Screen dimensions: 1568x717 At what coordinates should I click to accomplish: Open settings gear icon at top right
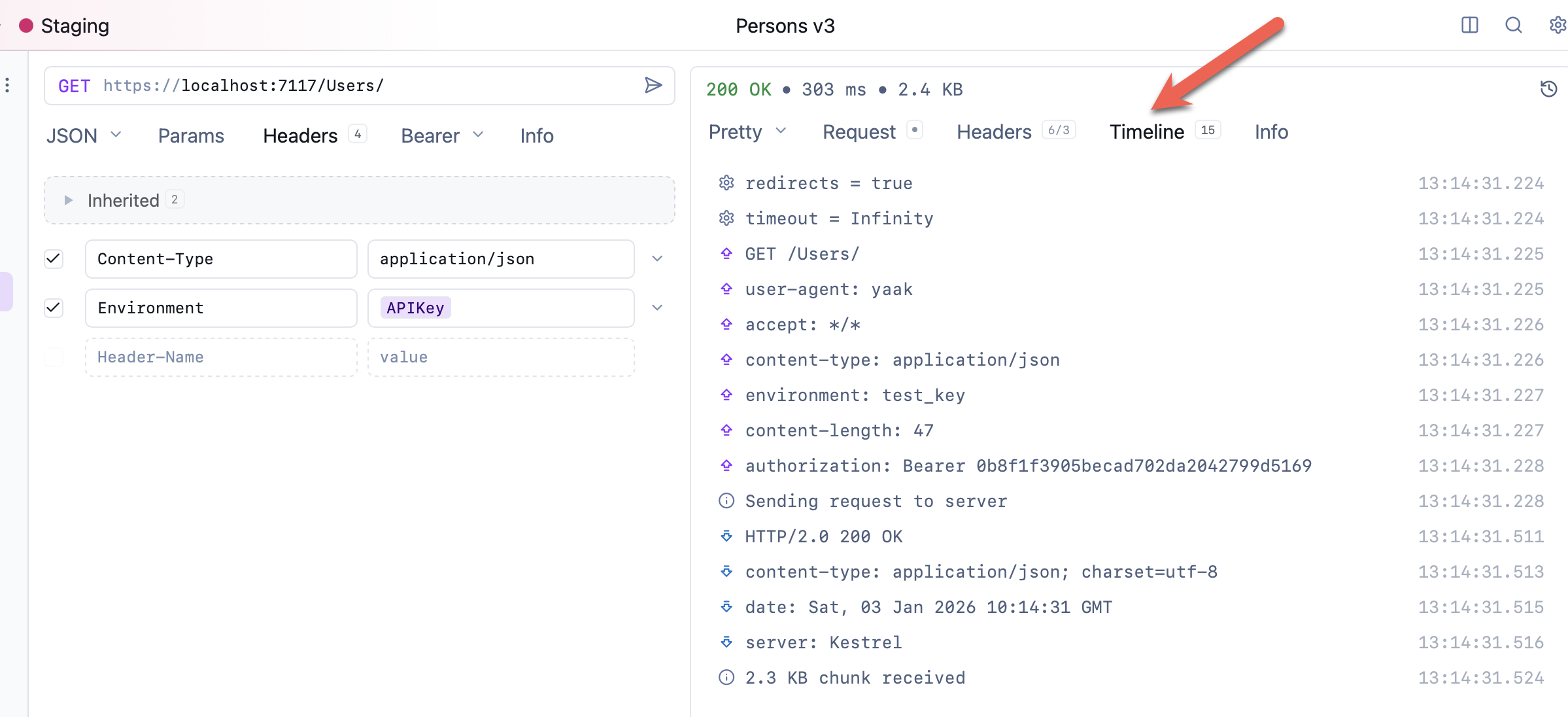pyautogui.click(x=1558, y=26)
